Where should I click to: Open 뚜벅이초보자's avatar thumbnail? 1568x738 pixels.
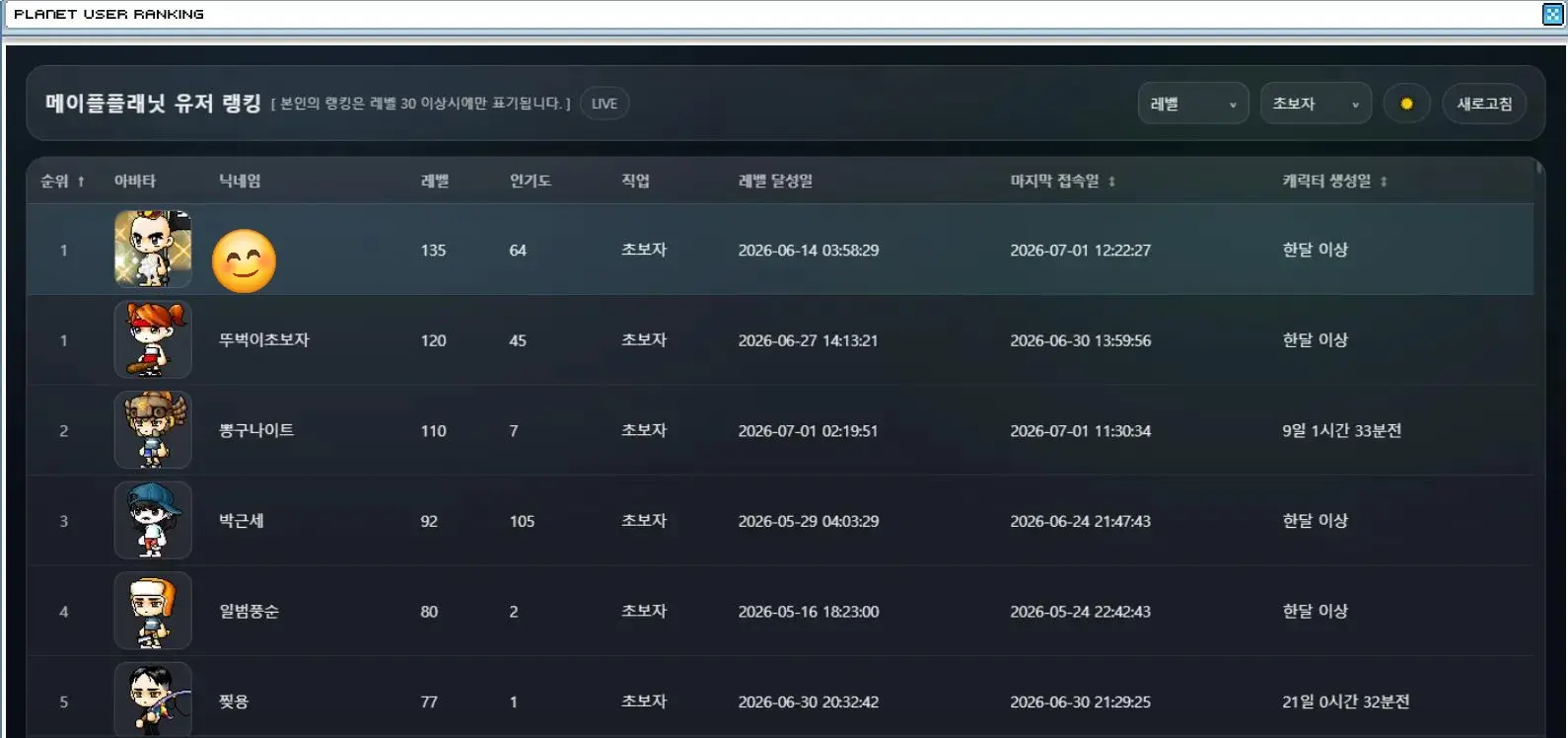153,339
